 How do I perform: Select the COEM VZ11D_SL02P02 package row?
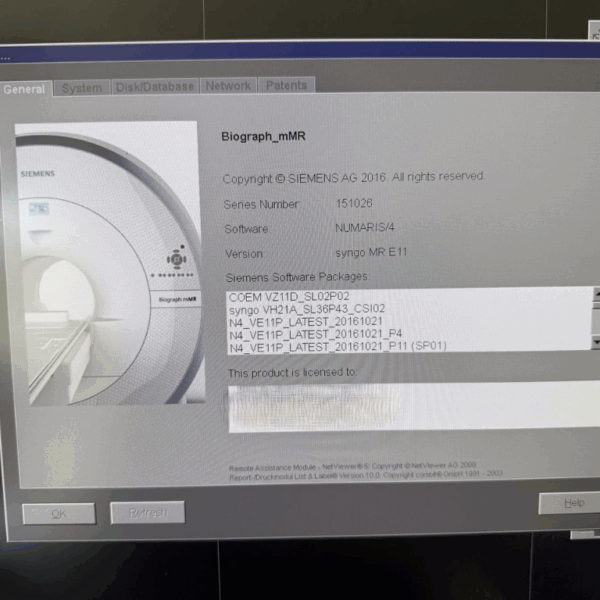point(409,297)
